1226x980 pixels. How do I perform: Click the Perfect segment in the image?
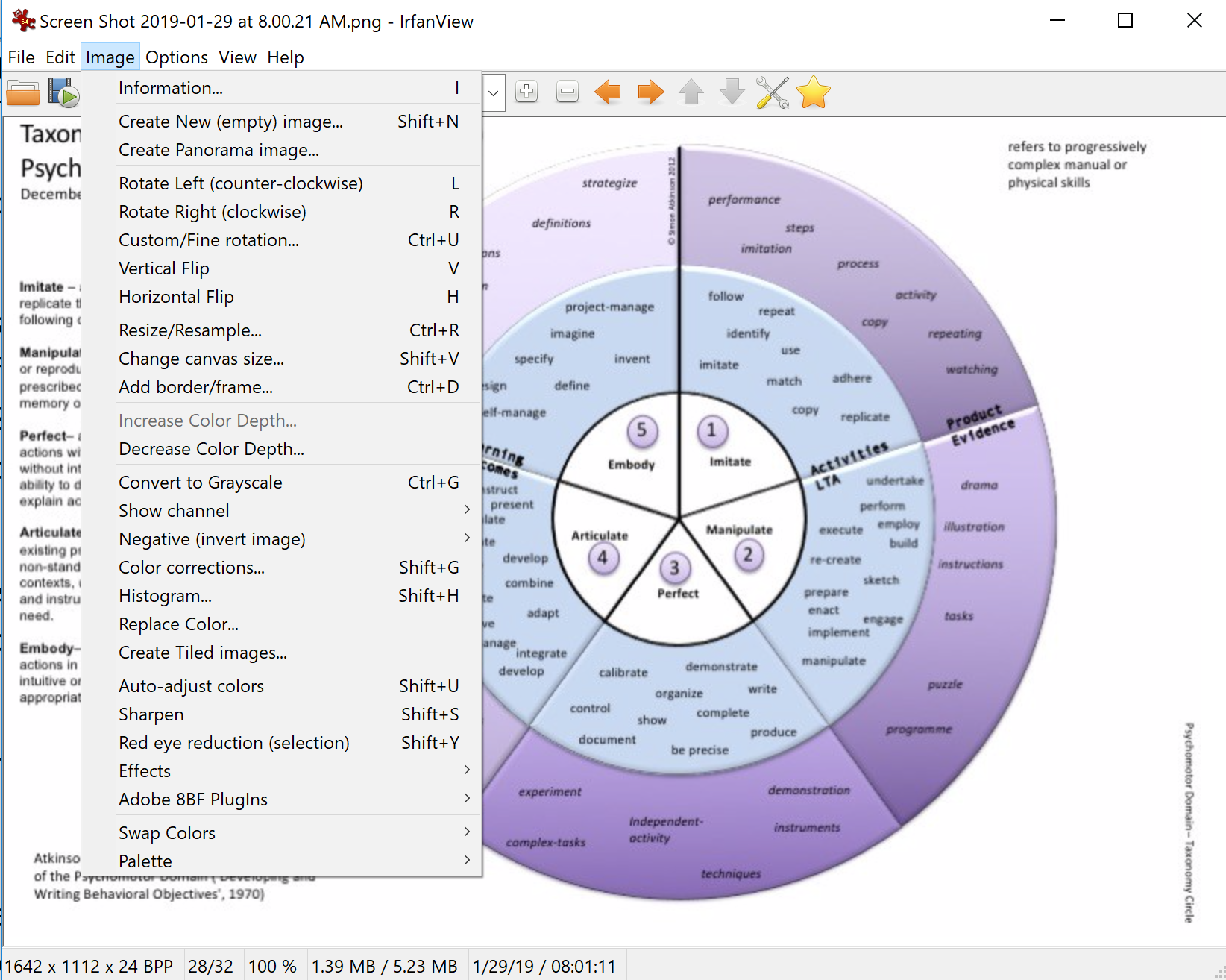tap(677, 585)
